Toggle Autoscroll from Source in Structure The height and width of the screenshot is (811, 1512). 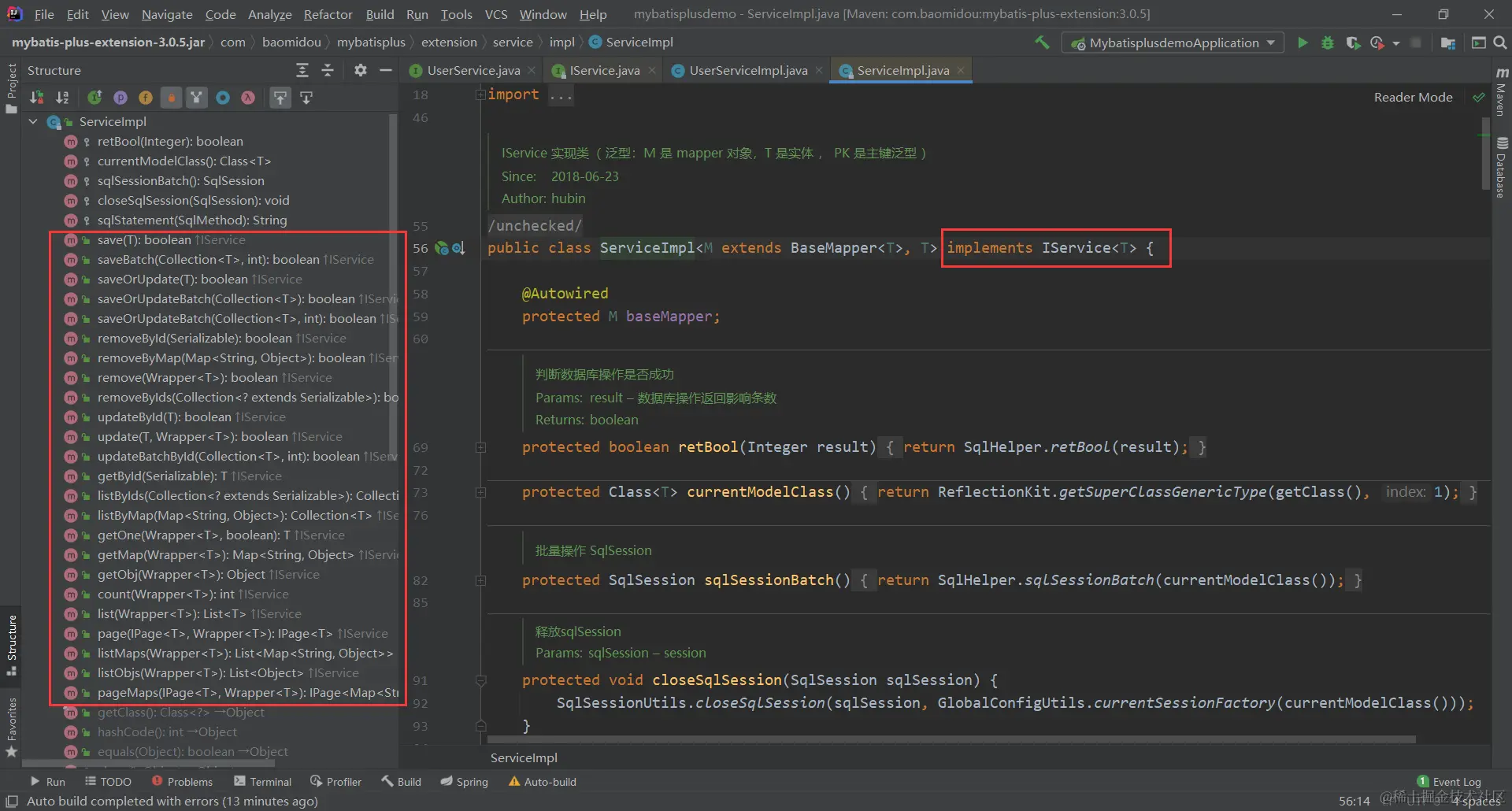click(306, 98)
